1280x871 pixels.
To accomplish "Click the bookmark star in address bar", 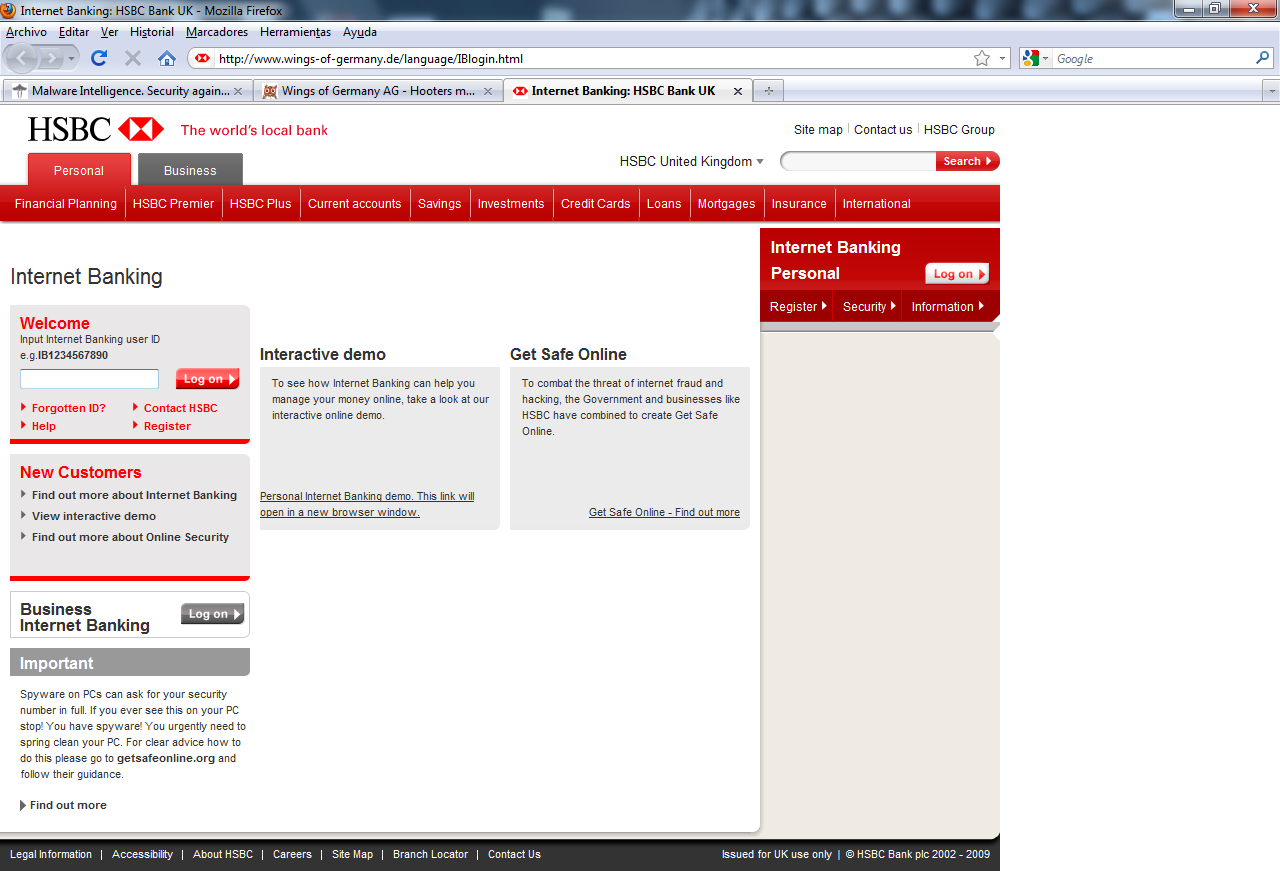I will 982,58.
